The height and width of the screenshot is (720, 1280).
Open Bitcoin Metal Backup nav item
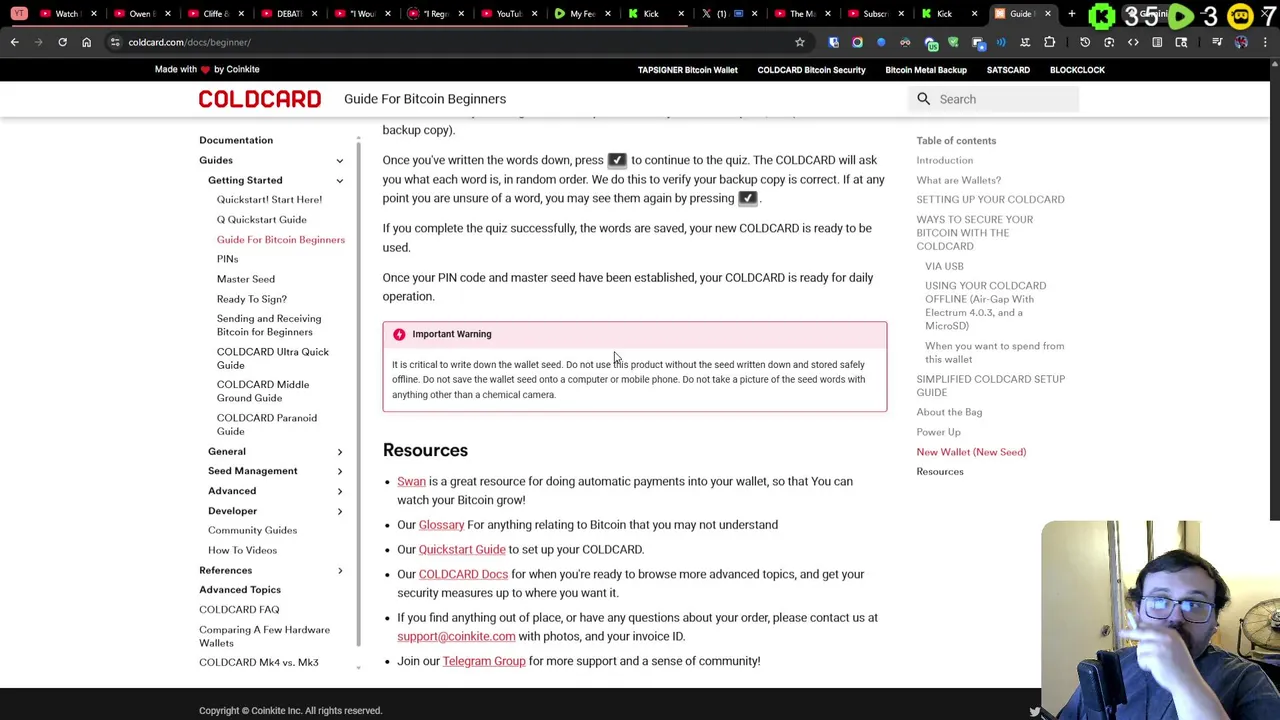click(x=926, y=70)
